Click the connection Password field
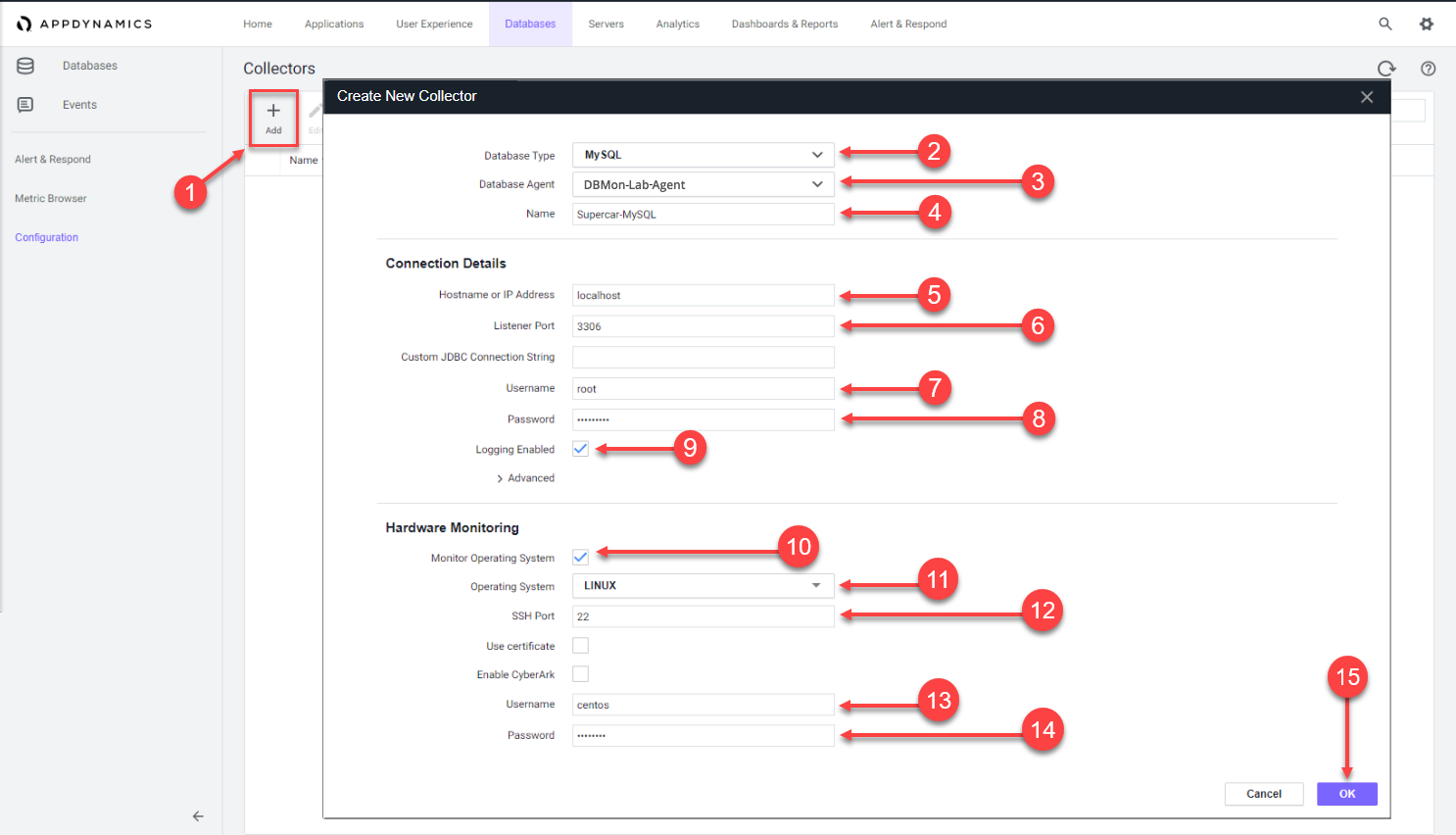Screen dimensions: 1456x835 coord(704,419)
